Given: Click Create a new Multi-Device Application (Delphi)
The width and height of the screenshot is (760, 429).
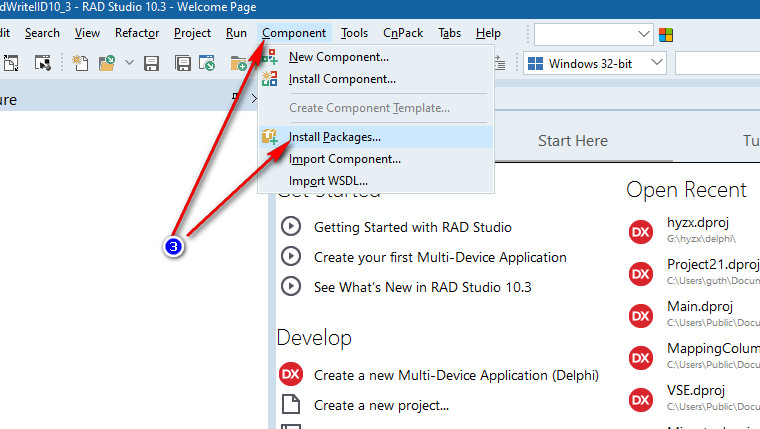Looking at the screenshot, I should (x=456, y=375).
